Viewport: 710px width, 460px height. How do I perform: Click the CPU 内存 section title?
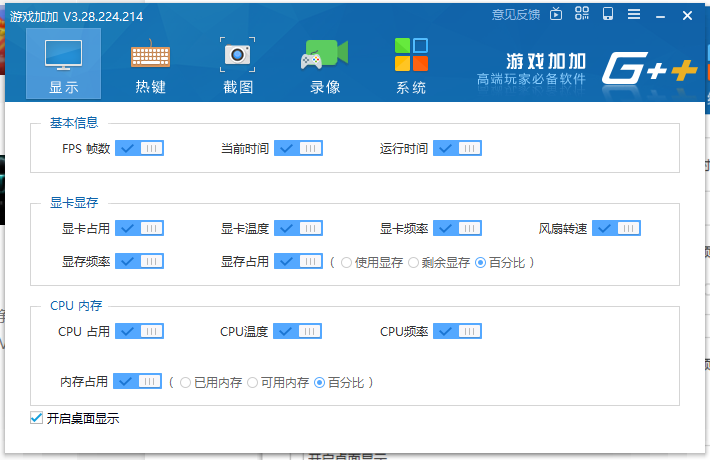point(76,306)
